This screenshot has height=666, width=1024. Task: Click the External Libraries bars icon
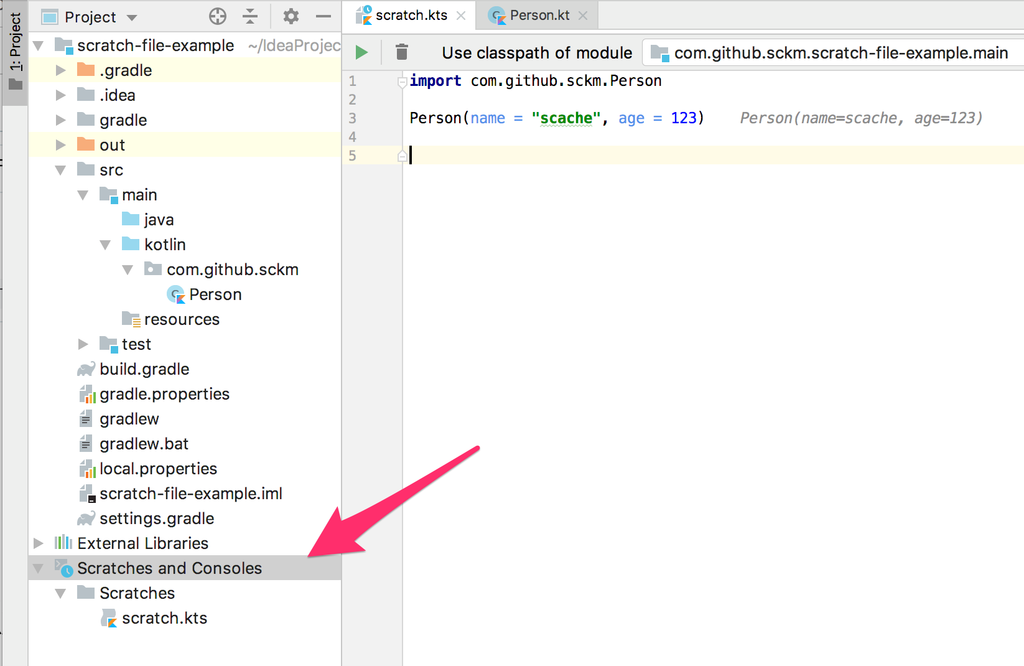pyautogui.click(x=63, y=543)
